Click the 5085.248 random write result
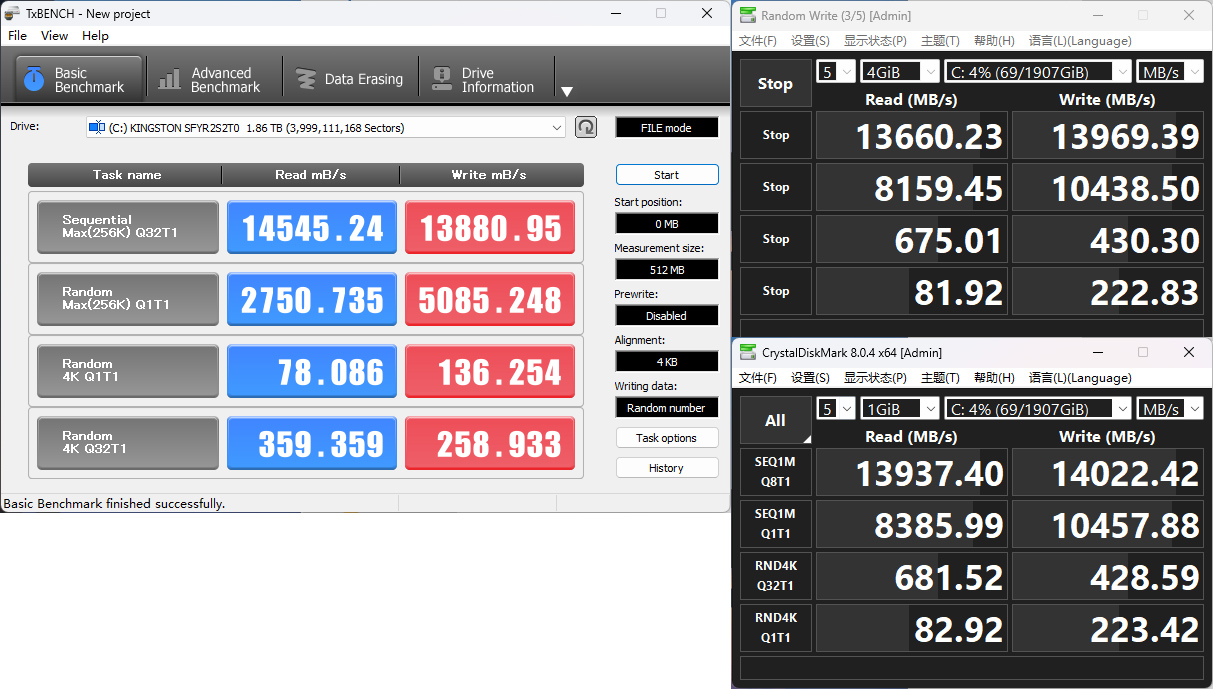The width and height of the screenshot is (1213, 689). pos(490,299)
